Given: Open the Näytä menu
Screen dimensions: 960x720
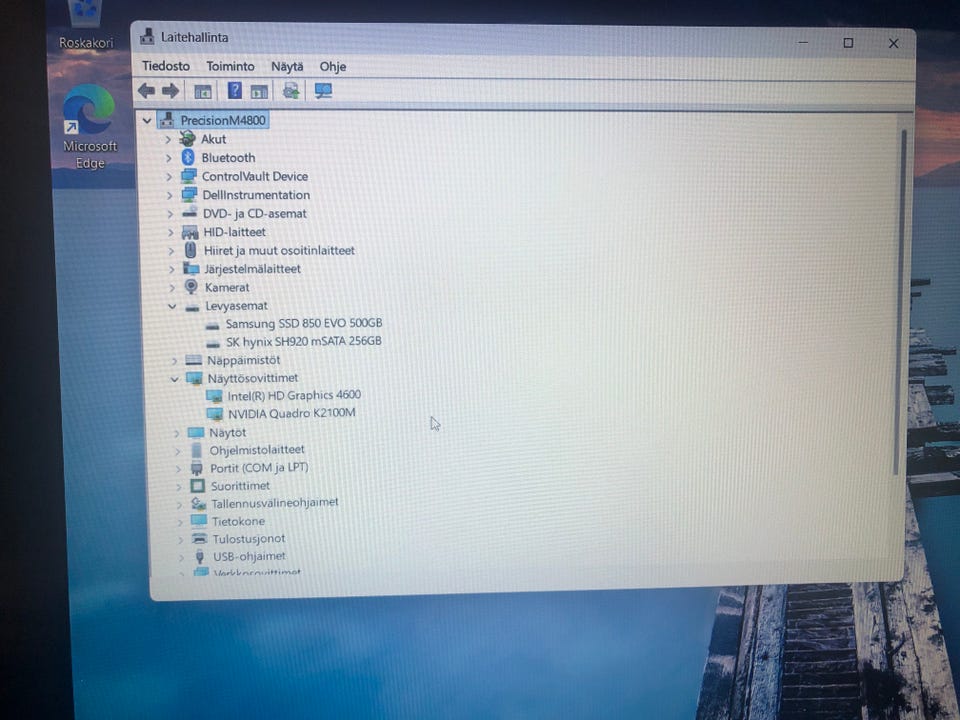Looking at the screenshot, I should [287, 66].
